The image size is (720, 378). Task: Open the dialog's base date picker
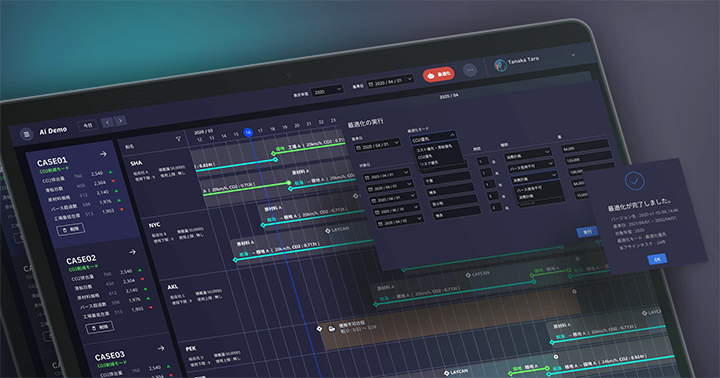[x=377, y=146]
